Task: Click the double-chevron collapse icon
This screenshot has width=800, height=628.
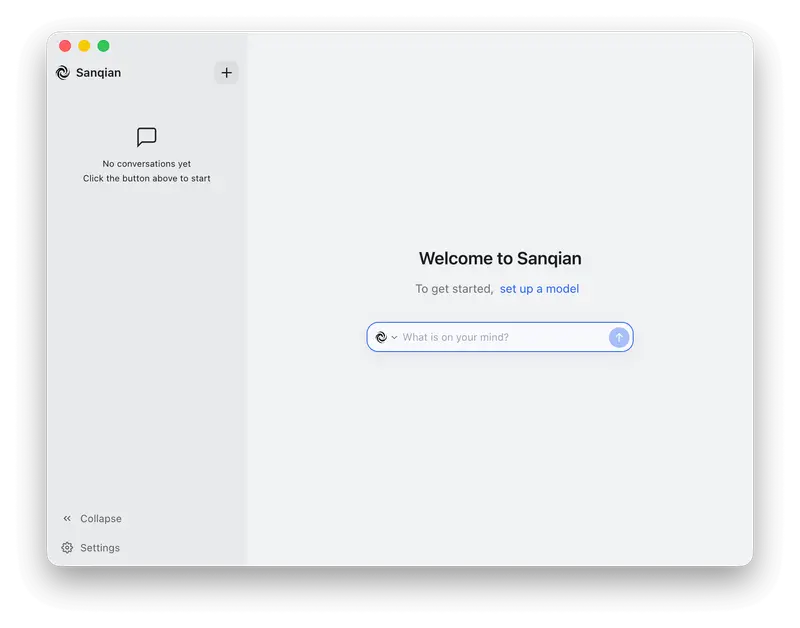Action: coord(67,519)
